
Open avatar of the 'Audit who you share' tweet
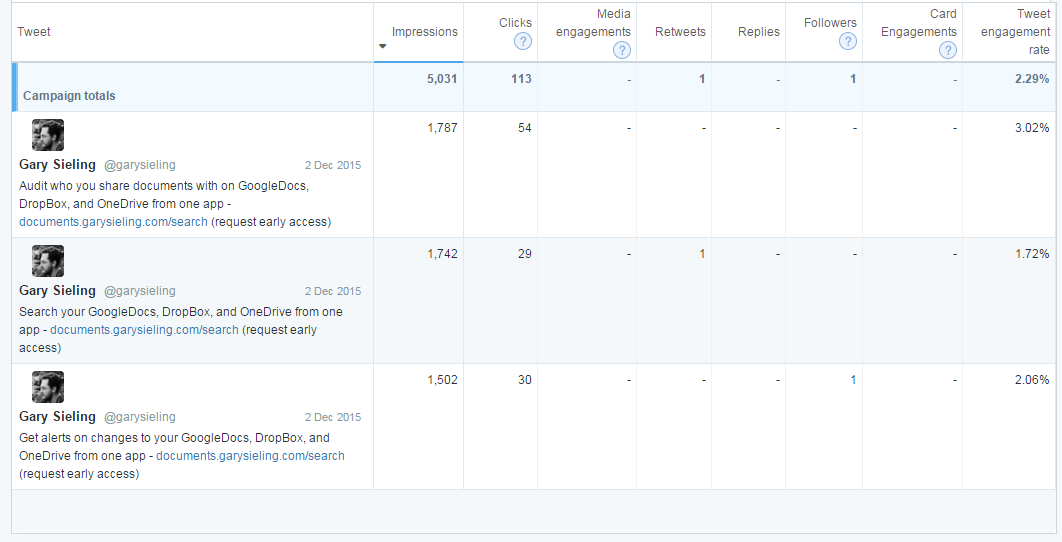(x=48, y=135)
